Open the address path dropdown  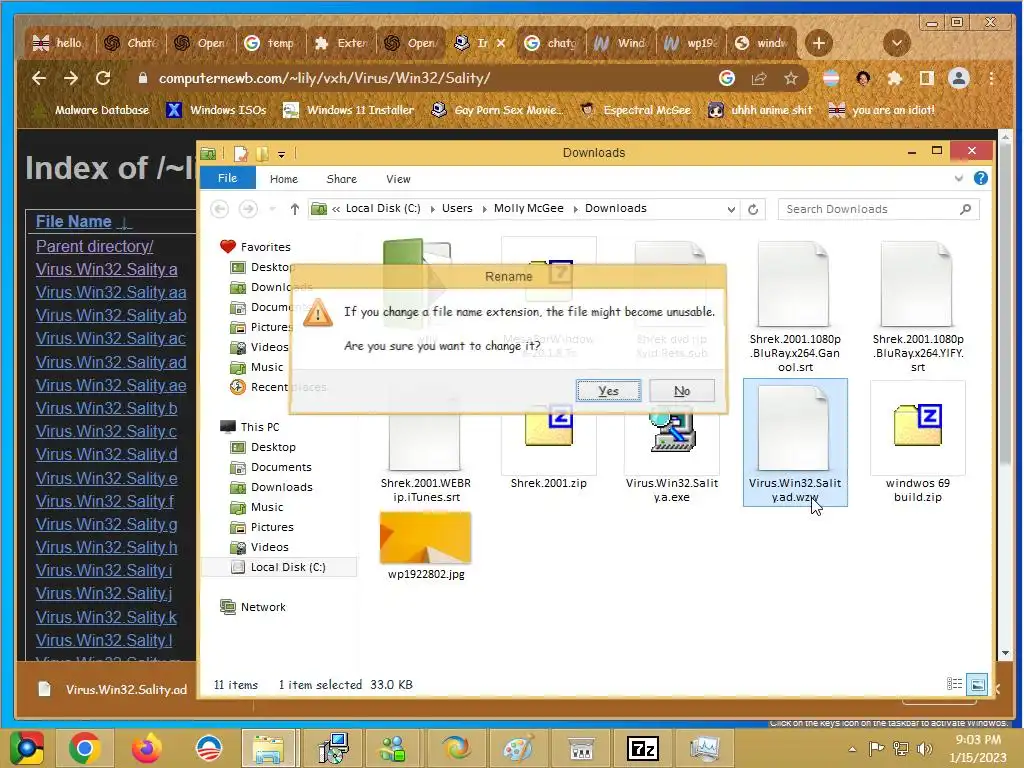coord(731,210)
